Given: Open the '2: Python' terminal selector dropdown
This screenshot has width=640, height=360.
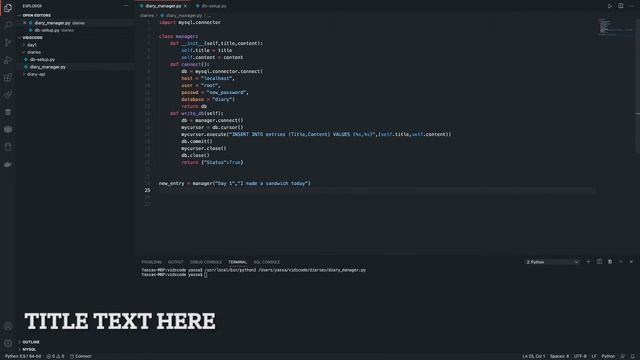Looking at the screenshot, I should [x=552, y=262].
